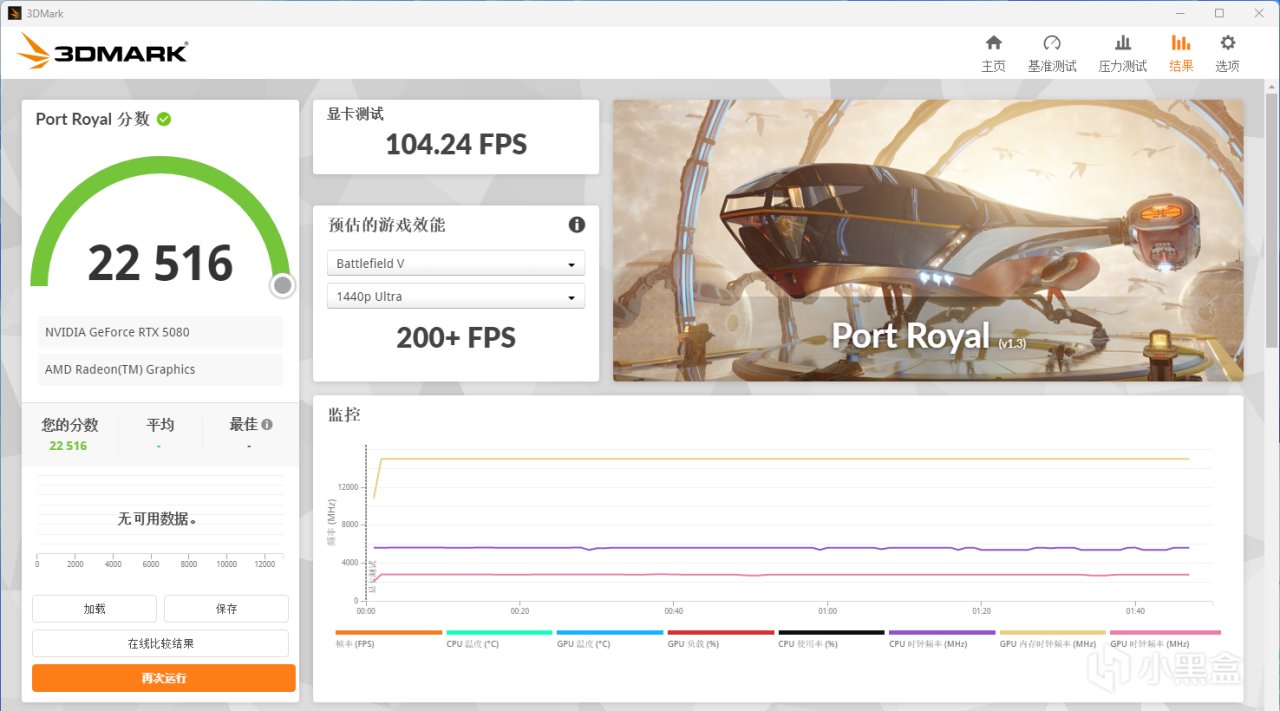The image size is (1280, 711).
Task: Open the 1440p Ultra resolution dropdown
Action: pos(455,297)
